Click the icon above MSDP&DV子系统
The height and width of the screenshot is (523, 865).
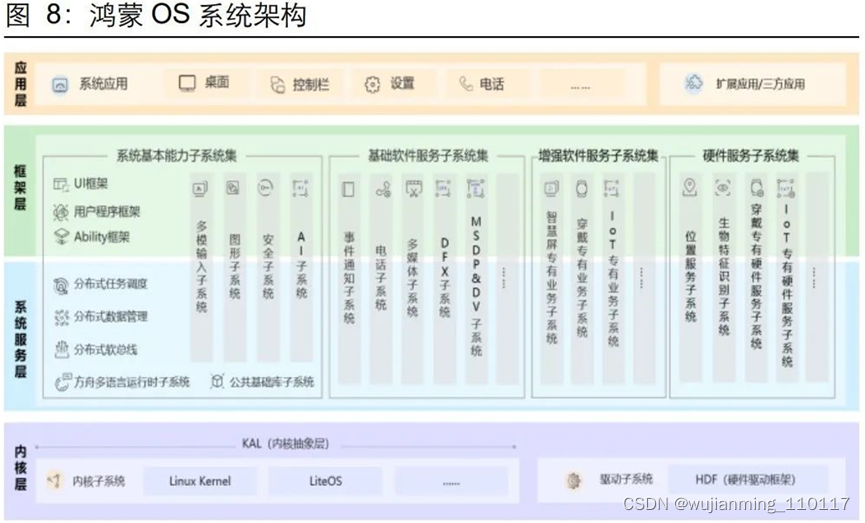click(x=476, y=188)
